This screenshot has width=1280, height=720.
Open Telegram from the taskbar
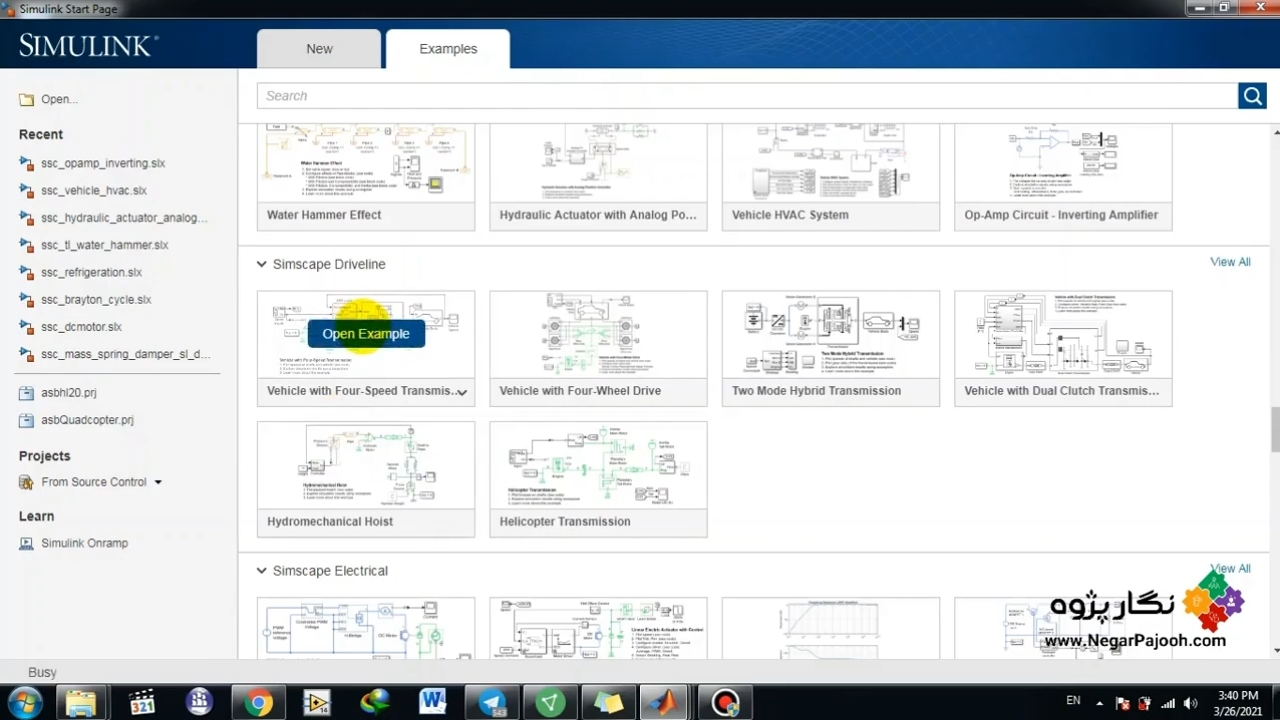click(492, 702)
